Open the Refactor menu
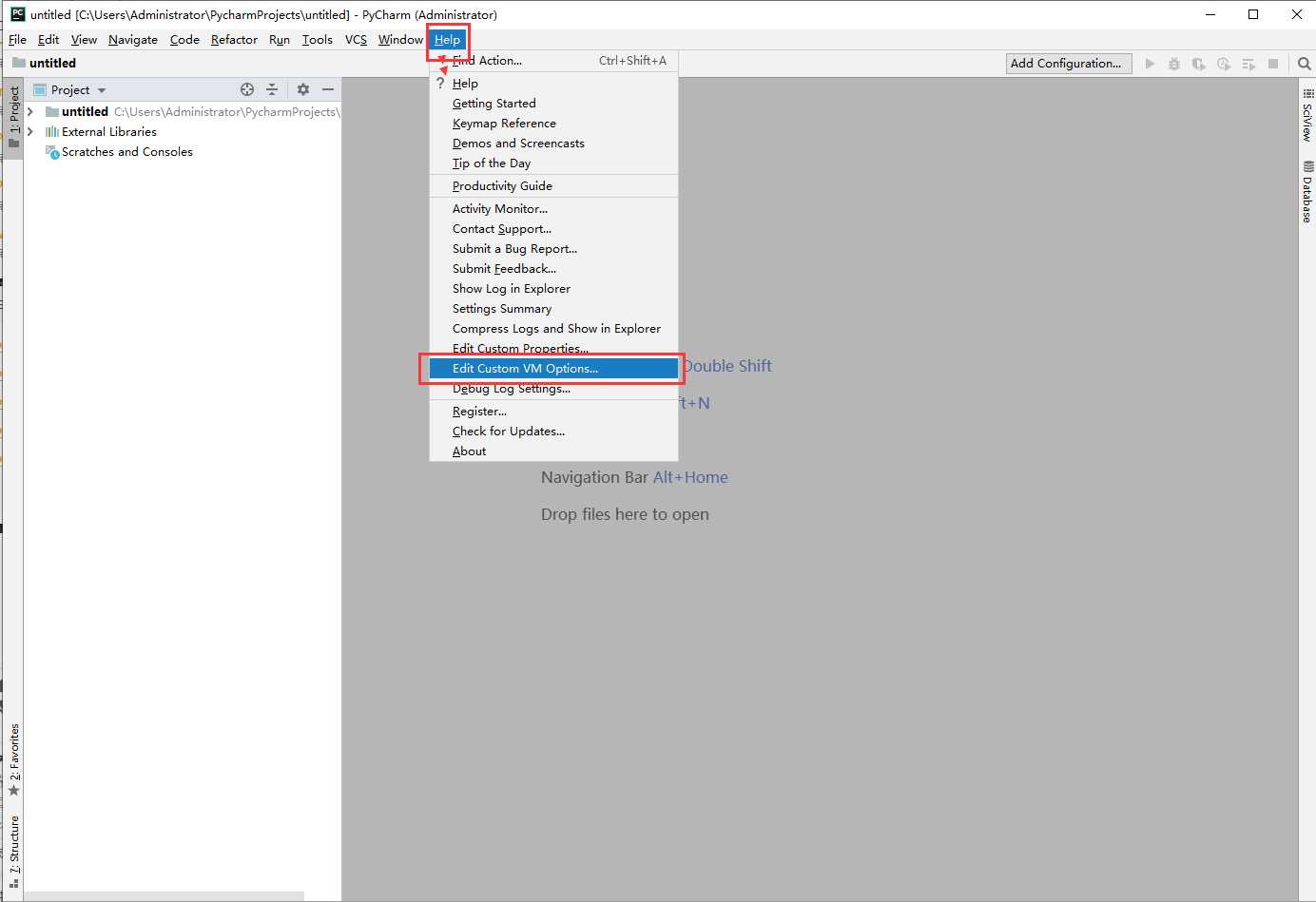Image resolution: width=1316 pixels, height=902 pixels. click(234, 39)
